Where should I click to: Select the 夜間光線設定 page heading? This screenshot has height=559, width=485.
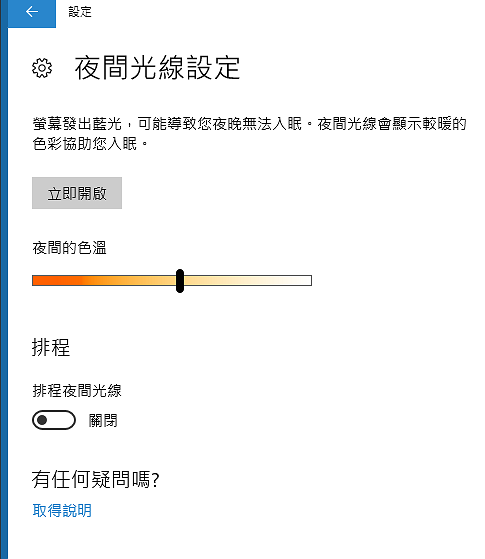tap(157, 68)
